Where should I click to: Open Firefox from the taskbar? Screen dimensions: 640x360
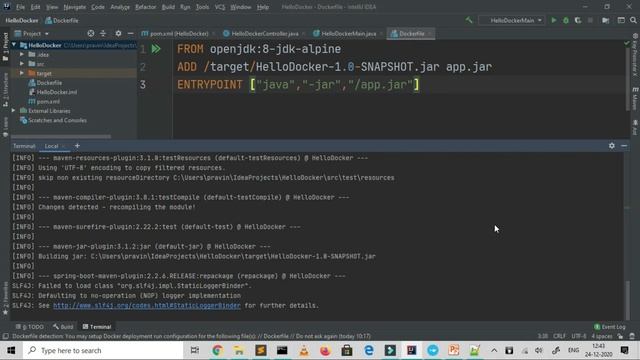tap(325, 350)
